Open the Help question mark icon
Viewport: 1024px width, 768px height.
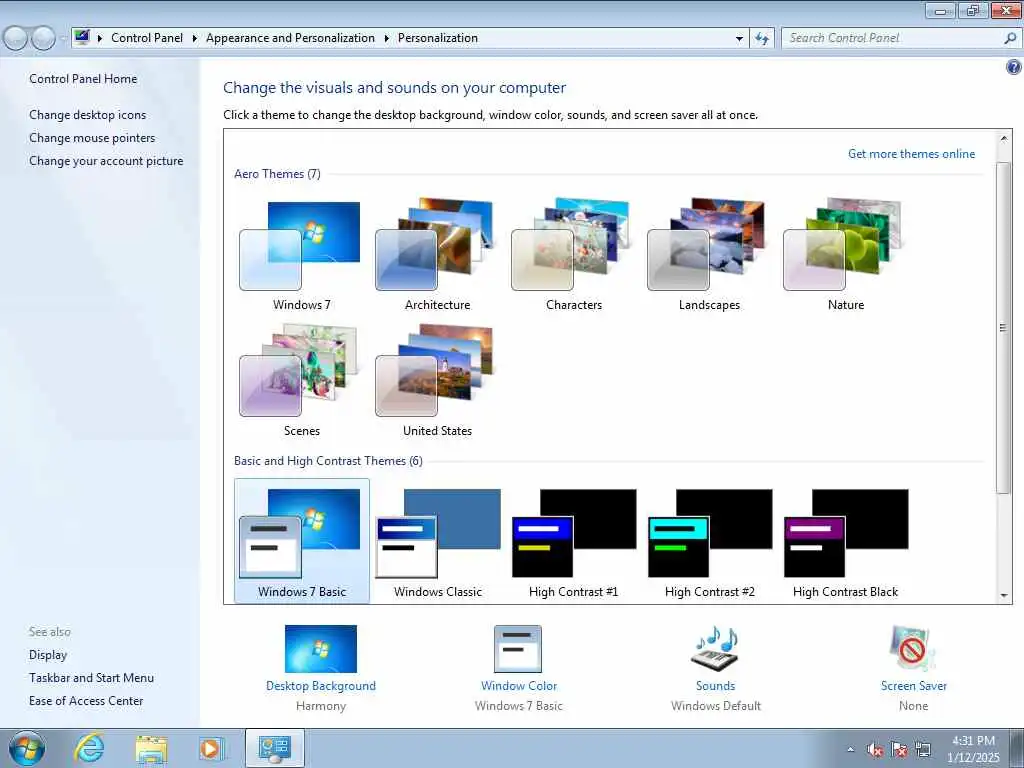(1014, 67)
